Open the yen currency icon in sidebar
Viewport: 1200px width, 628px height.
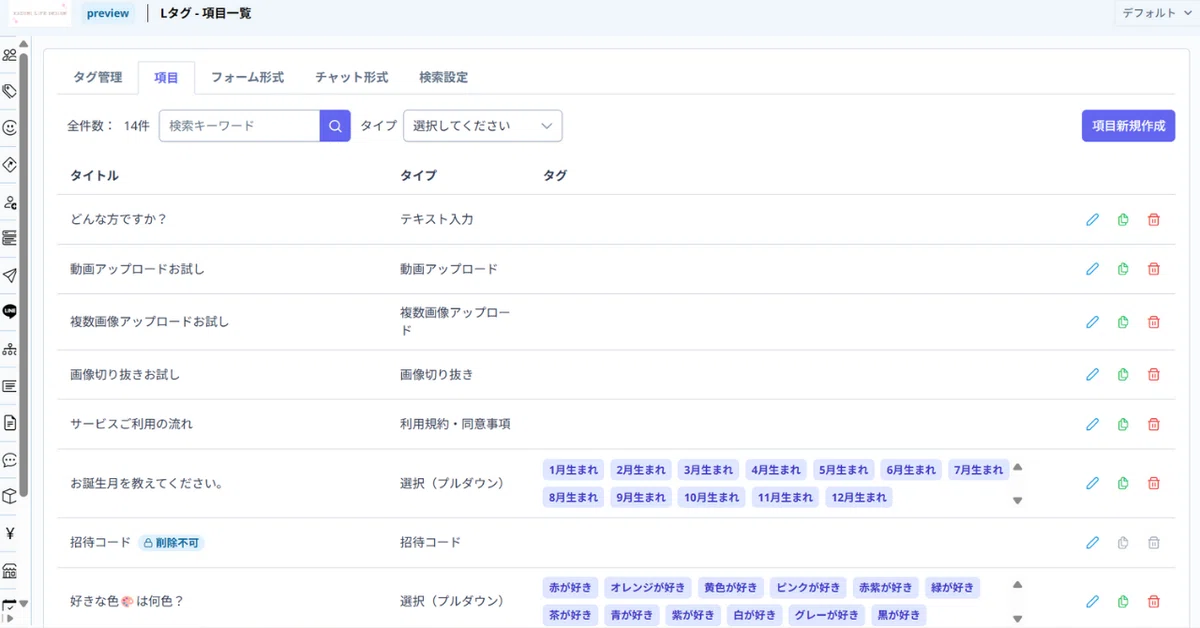coord(10,533)
